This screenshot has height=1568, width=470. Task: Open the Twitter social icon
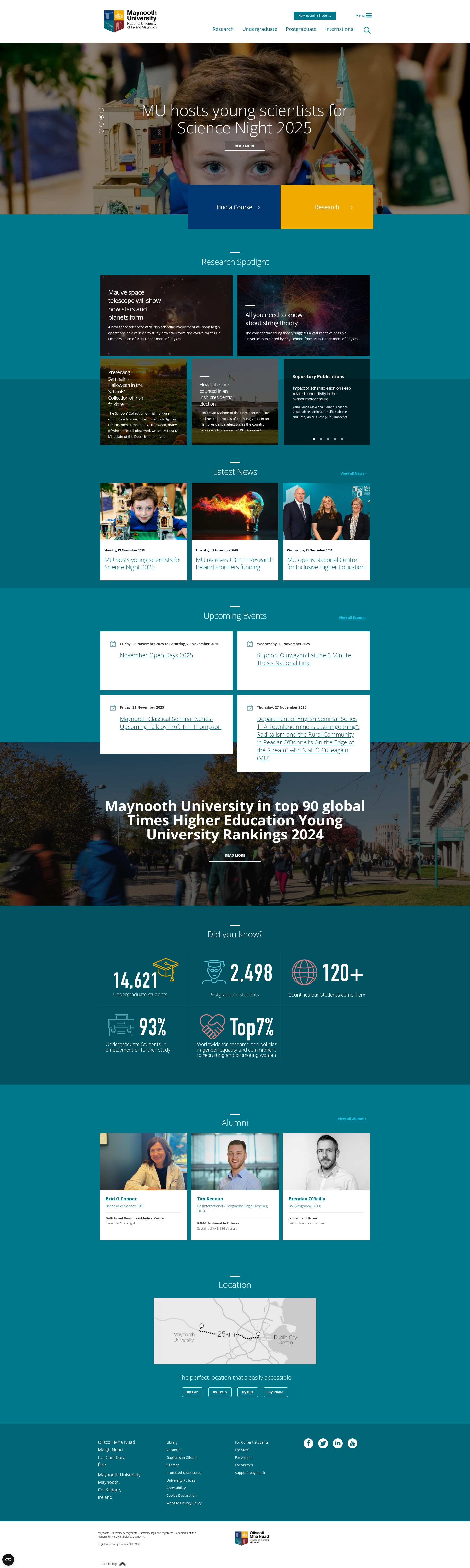pos(323,1443)
